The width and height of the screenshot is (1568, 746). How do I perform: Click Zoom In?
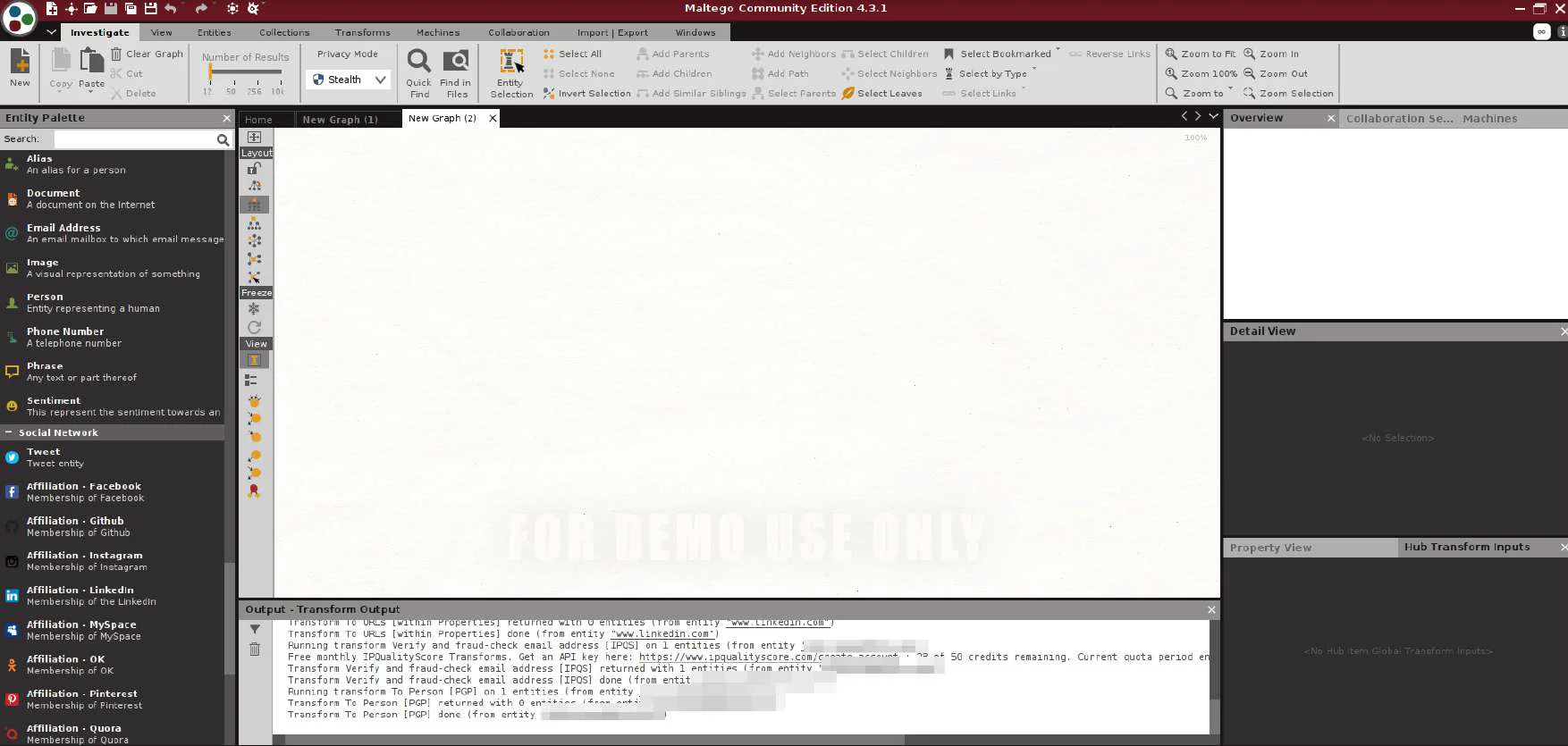(1271, 54)
